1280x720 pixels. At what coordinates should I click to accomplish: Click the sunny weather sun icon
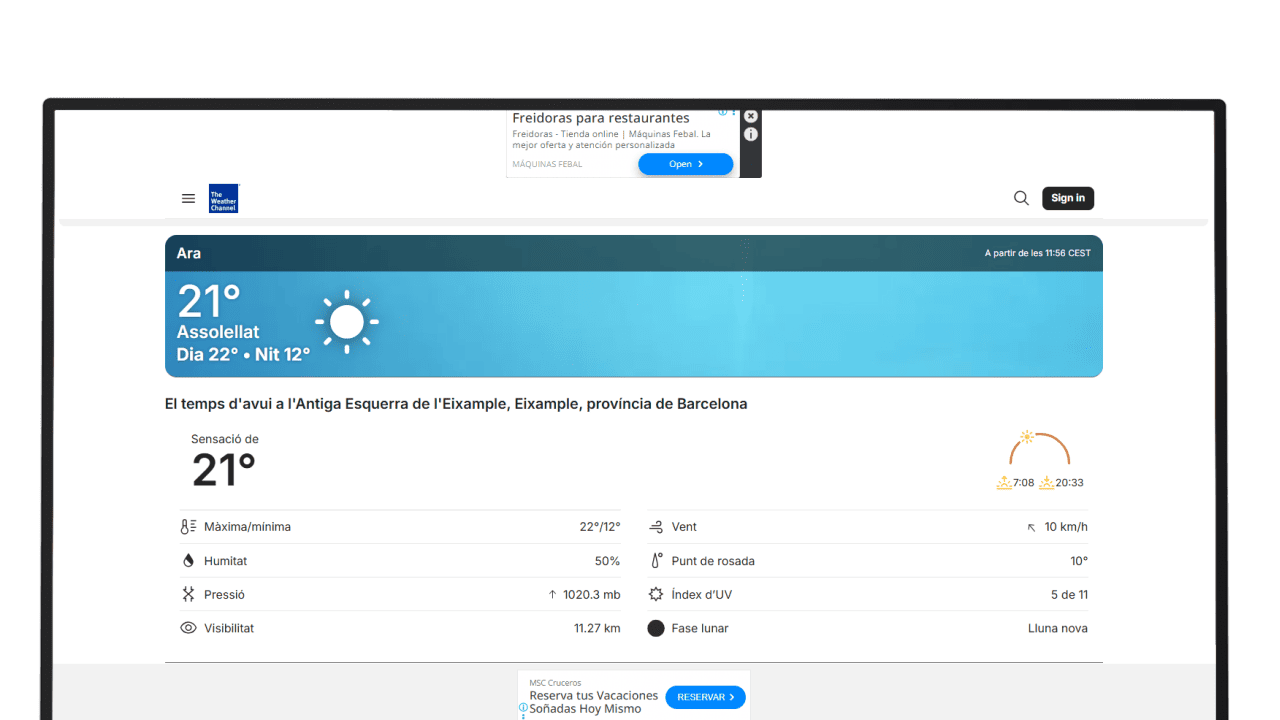click(x=347, y=322)
